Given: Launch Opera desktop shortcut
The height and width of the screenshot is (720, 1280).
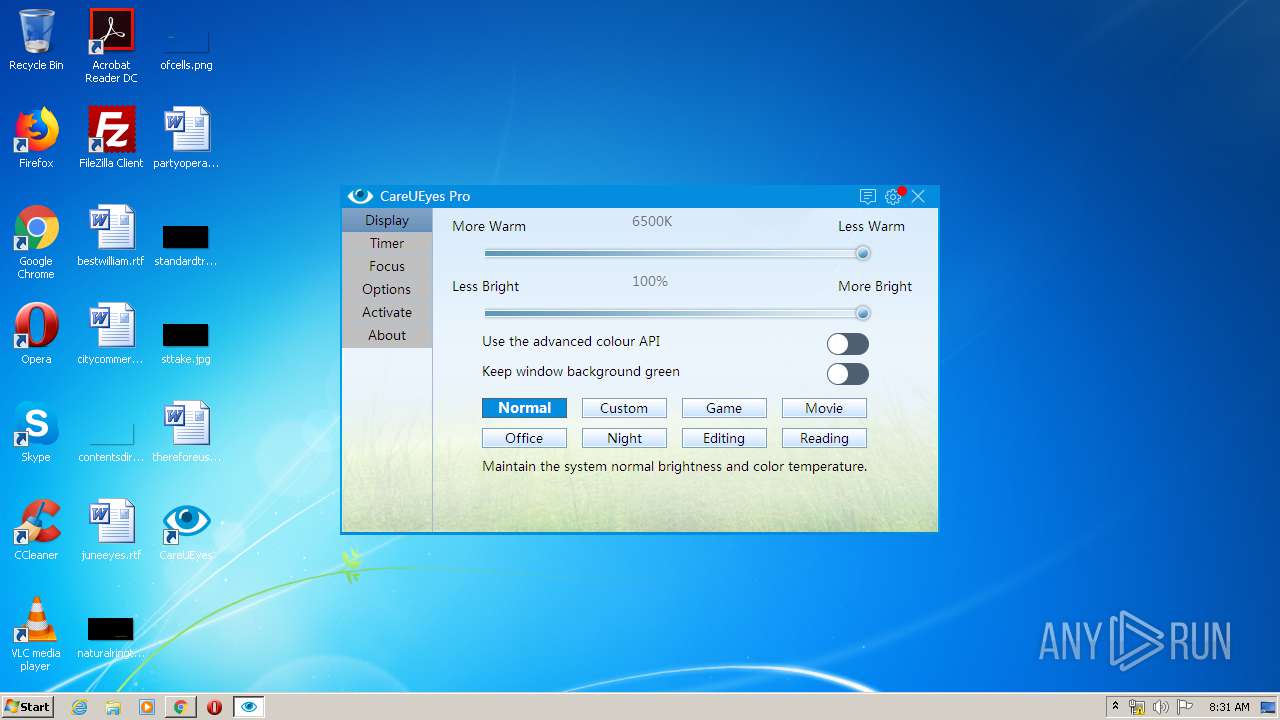Looking at the screenshot, I should tap(36, 334).
